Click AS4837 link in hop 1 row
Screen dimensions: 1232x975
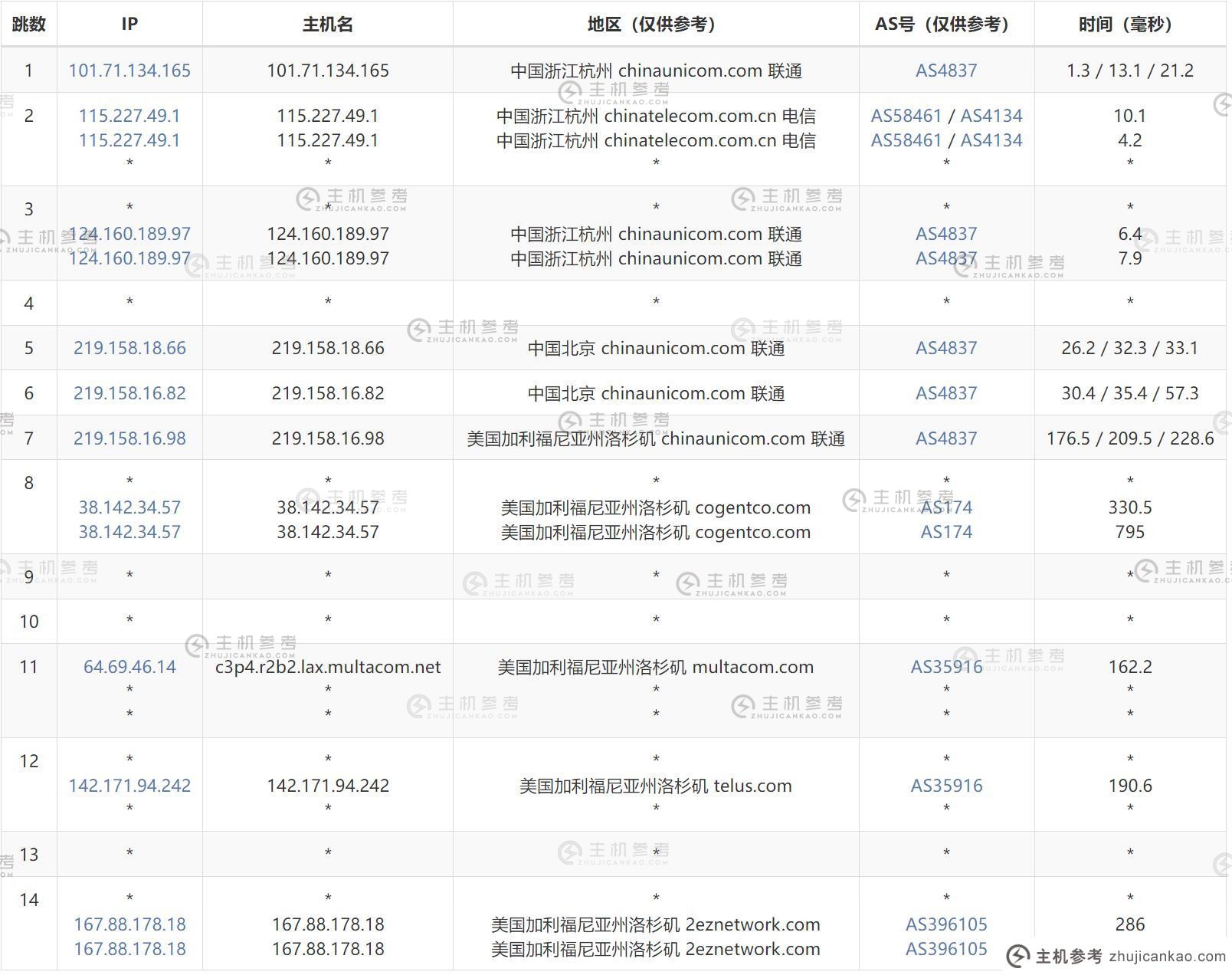(946, 71)
